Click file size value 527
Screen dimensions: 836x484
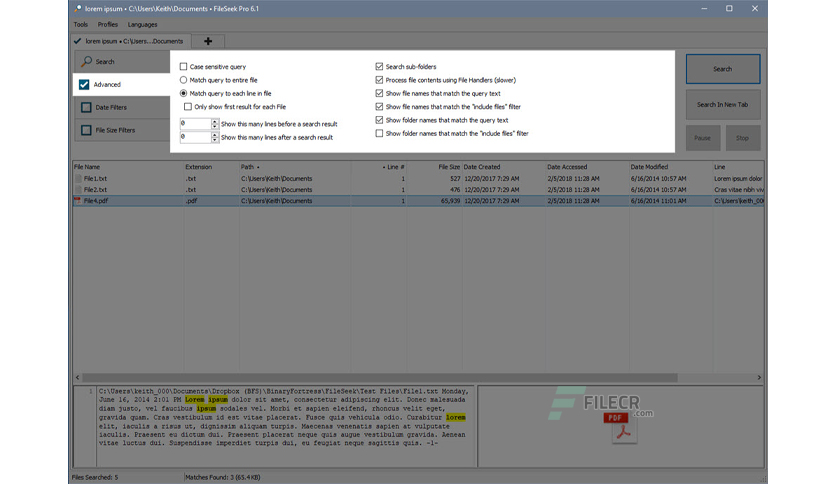pyautogui.click(x=455, y=179)
